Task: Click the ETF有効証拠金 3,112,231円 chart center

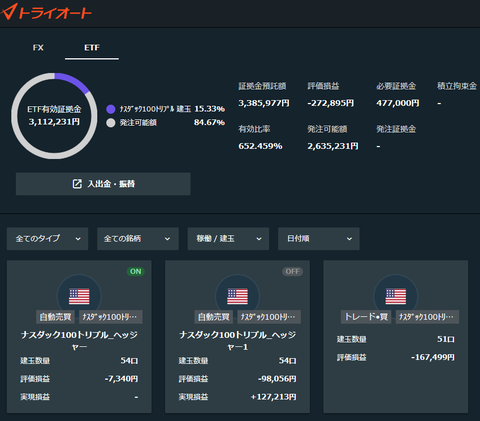Action: coord(54,116)
